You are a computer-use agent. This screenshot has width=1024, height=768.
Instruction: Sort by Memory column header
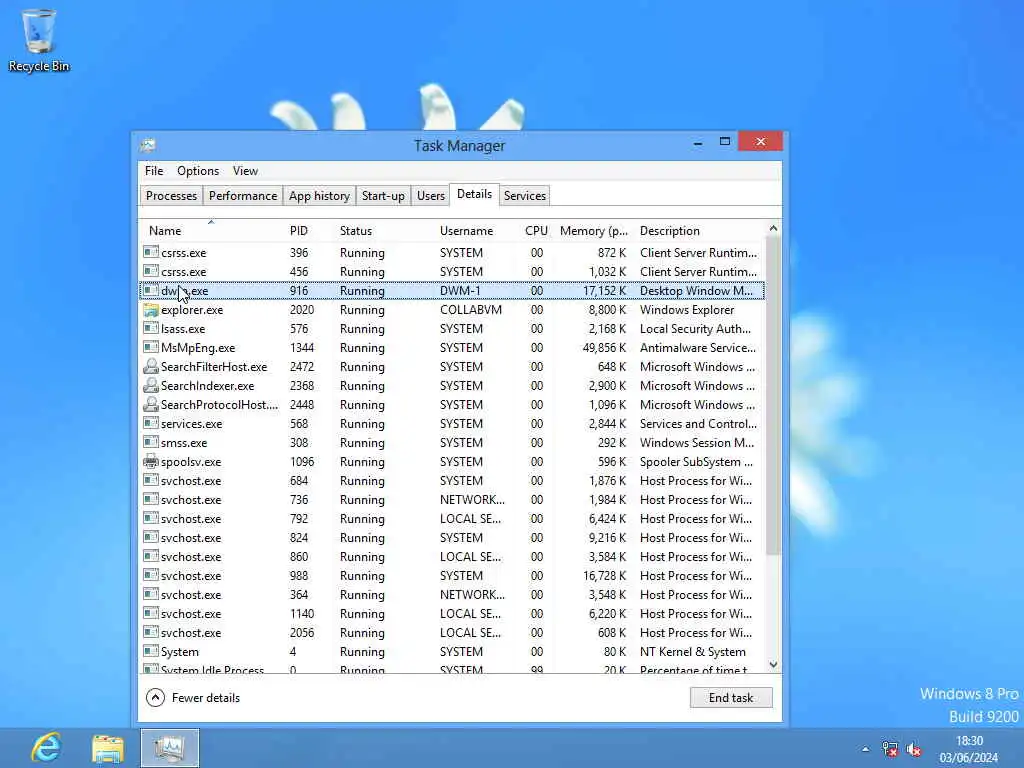point(594,231)
